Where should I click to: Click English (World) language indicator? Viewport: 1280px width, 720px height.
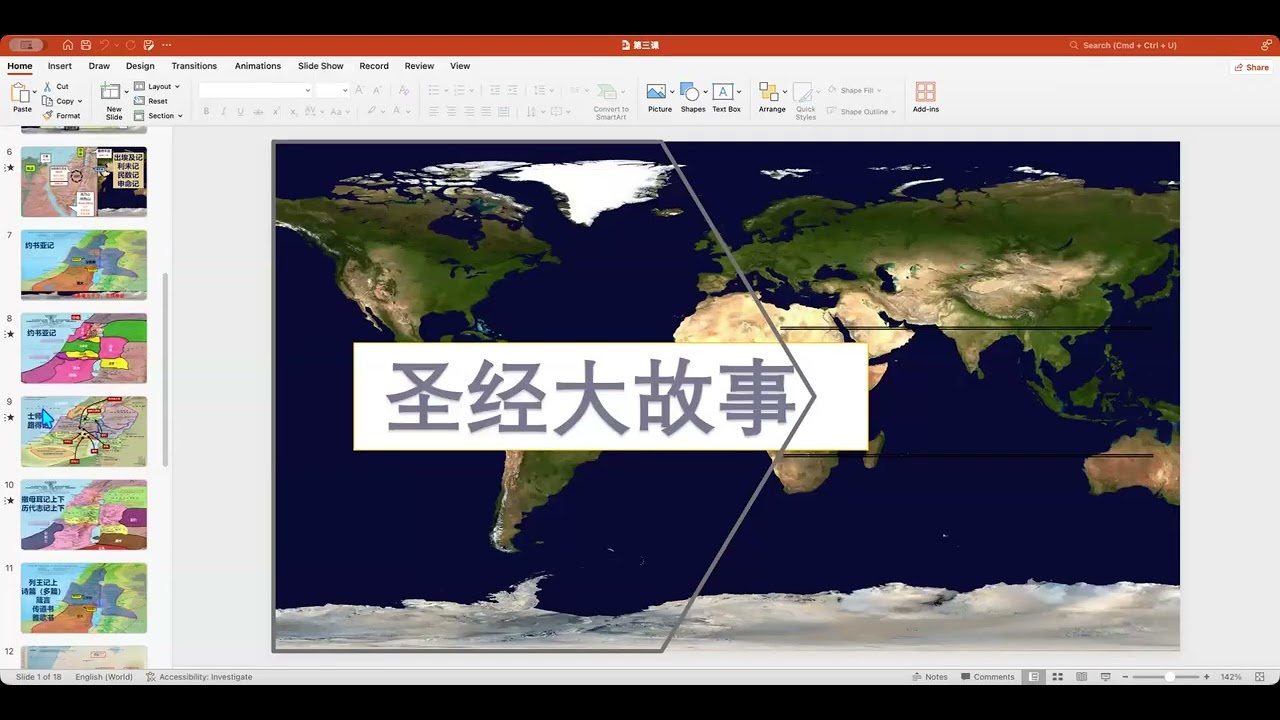point(104,677)
